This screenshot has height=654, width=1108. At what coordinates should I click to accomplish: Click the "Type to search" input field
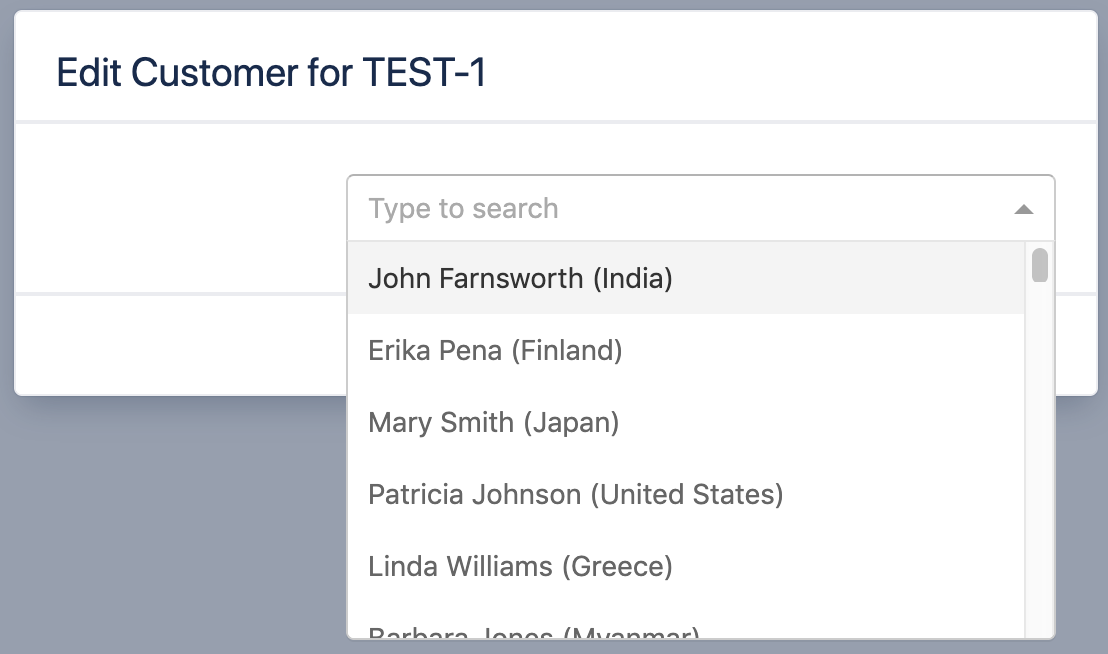680,209
